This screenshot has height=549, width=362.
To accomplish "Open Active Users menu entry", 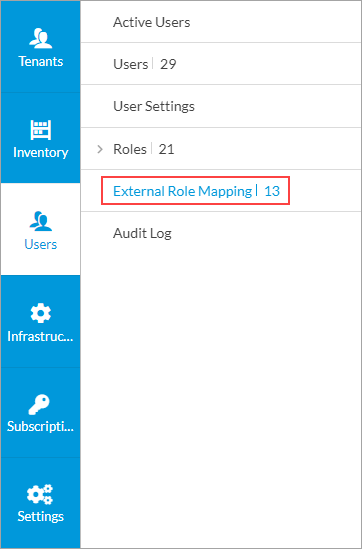I will pyautogui.click(x=152, y=22).
